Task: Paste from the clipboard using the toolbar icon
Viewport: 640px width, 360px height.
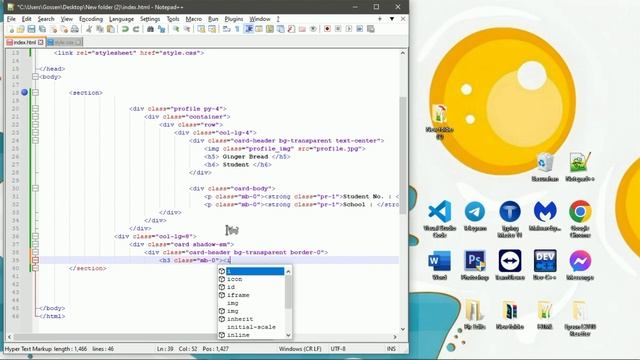Action: coord(110,29)
